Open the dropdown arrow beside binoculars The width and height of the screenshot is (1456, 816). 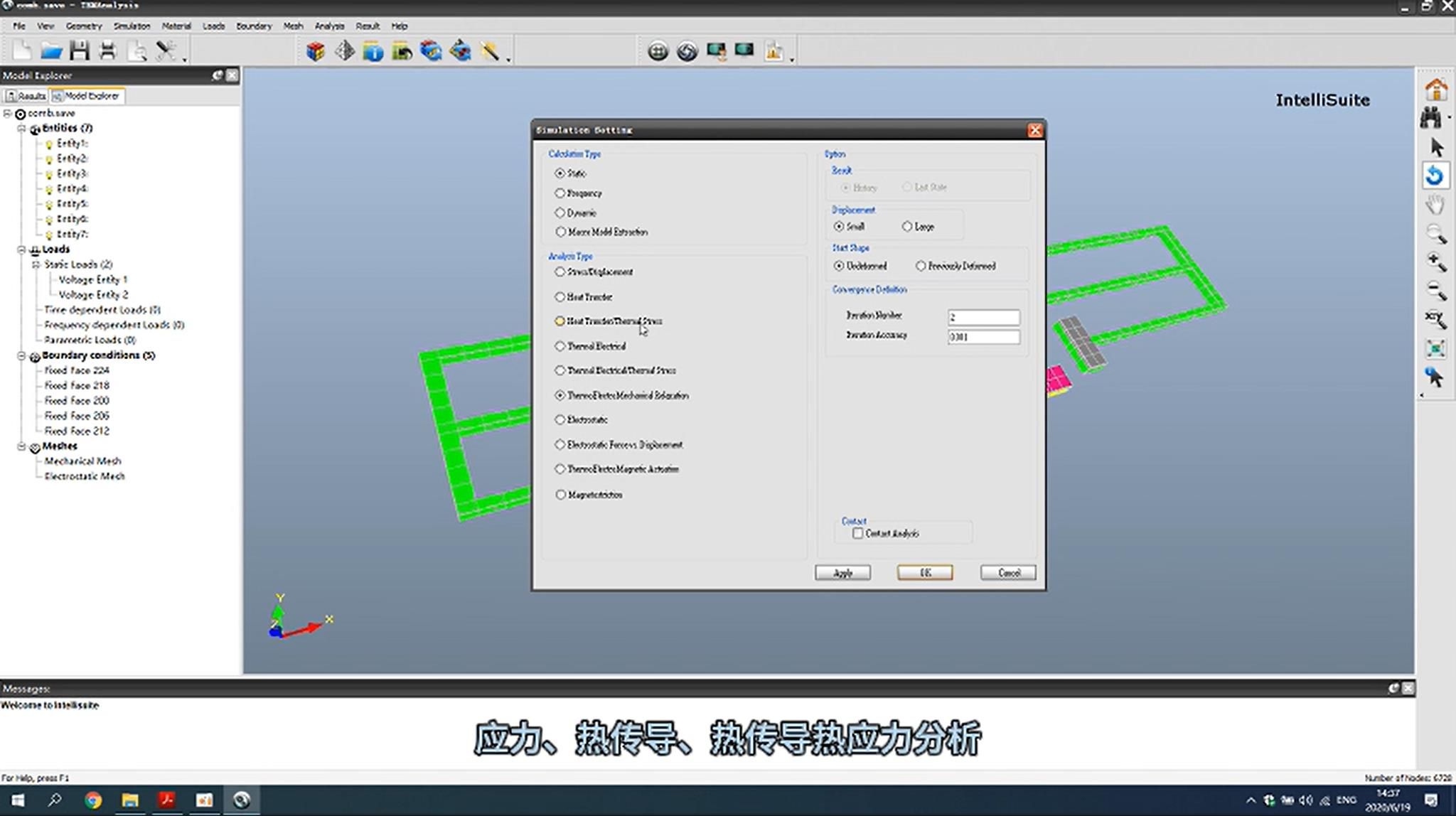tap(1449, 118)
